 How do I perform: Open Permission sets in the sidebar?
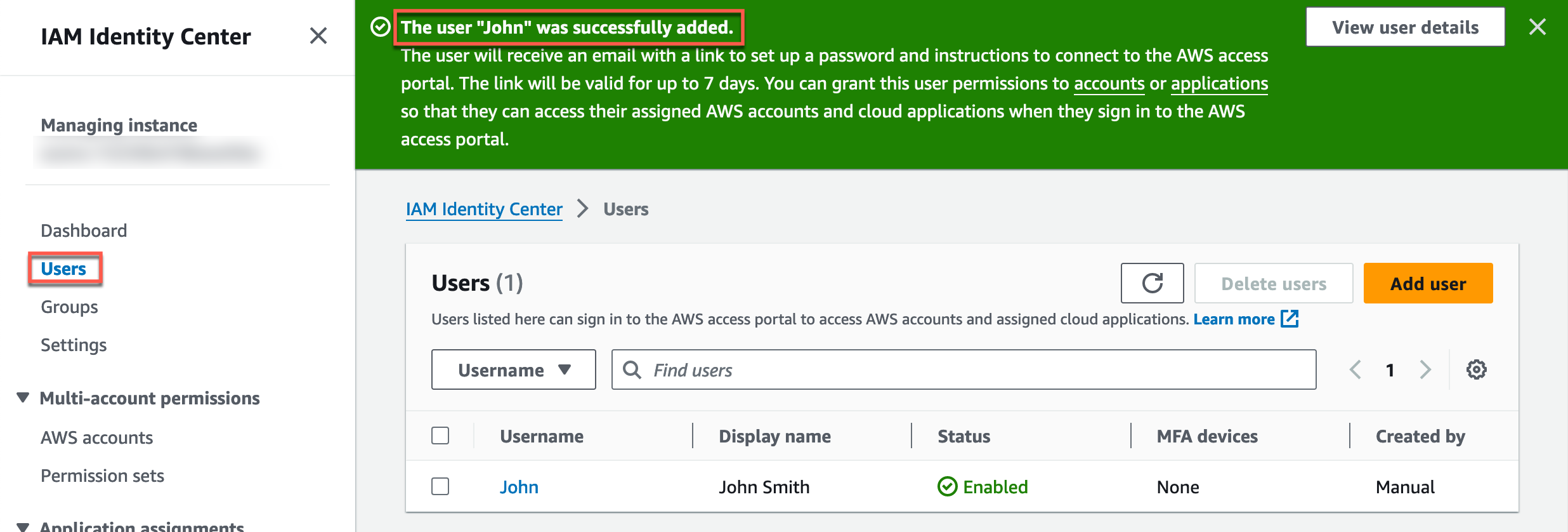click(x=102, y=475)
